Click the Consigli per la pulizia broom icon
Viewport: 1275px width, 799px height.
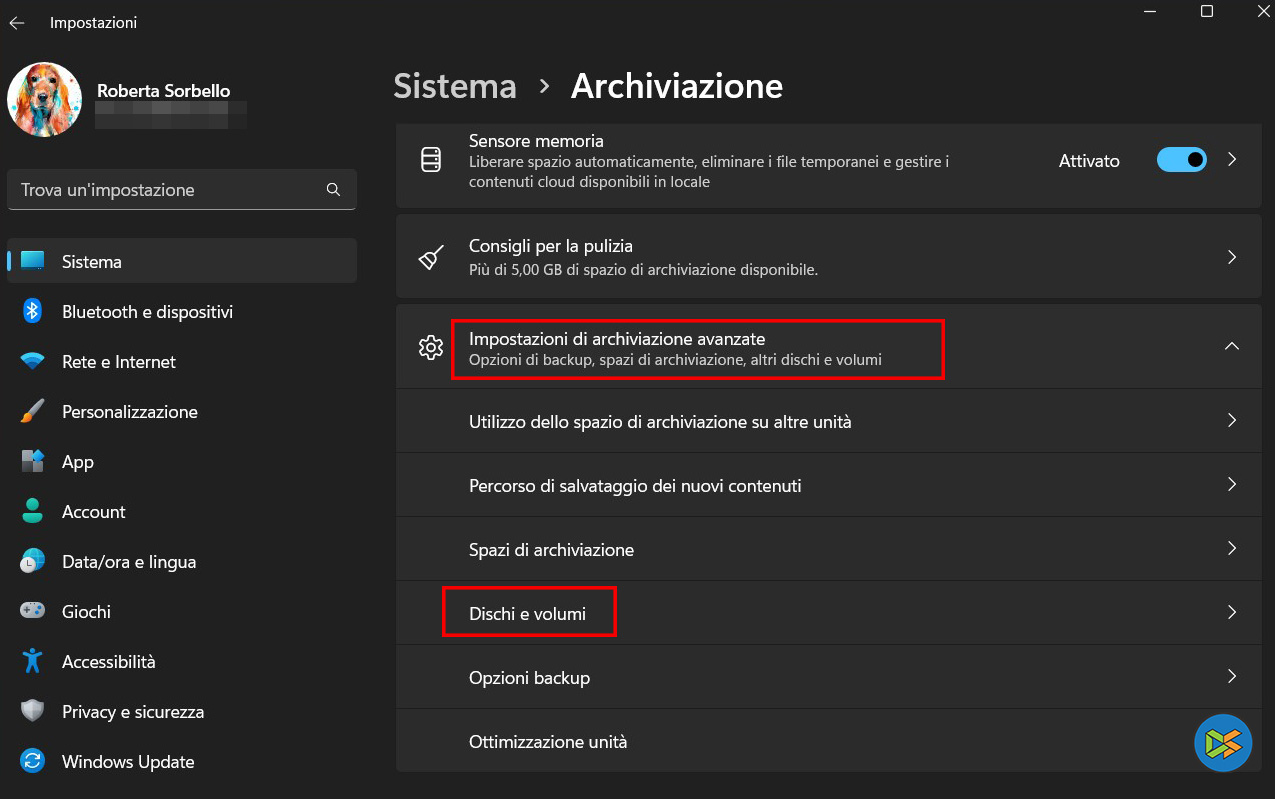coord(431,257)
